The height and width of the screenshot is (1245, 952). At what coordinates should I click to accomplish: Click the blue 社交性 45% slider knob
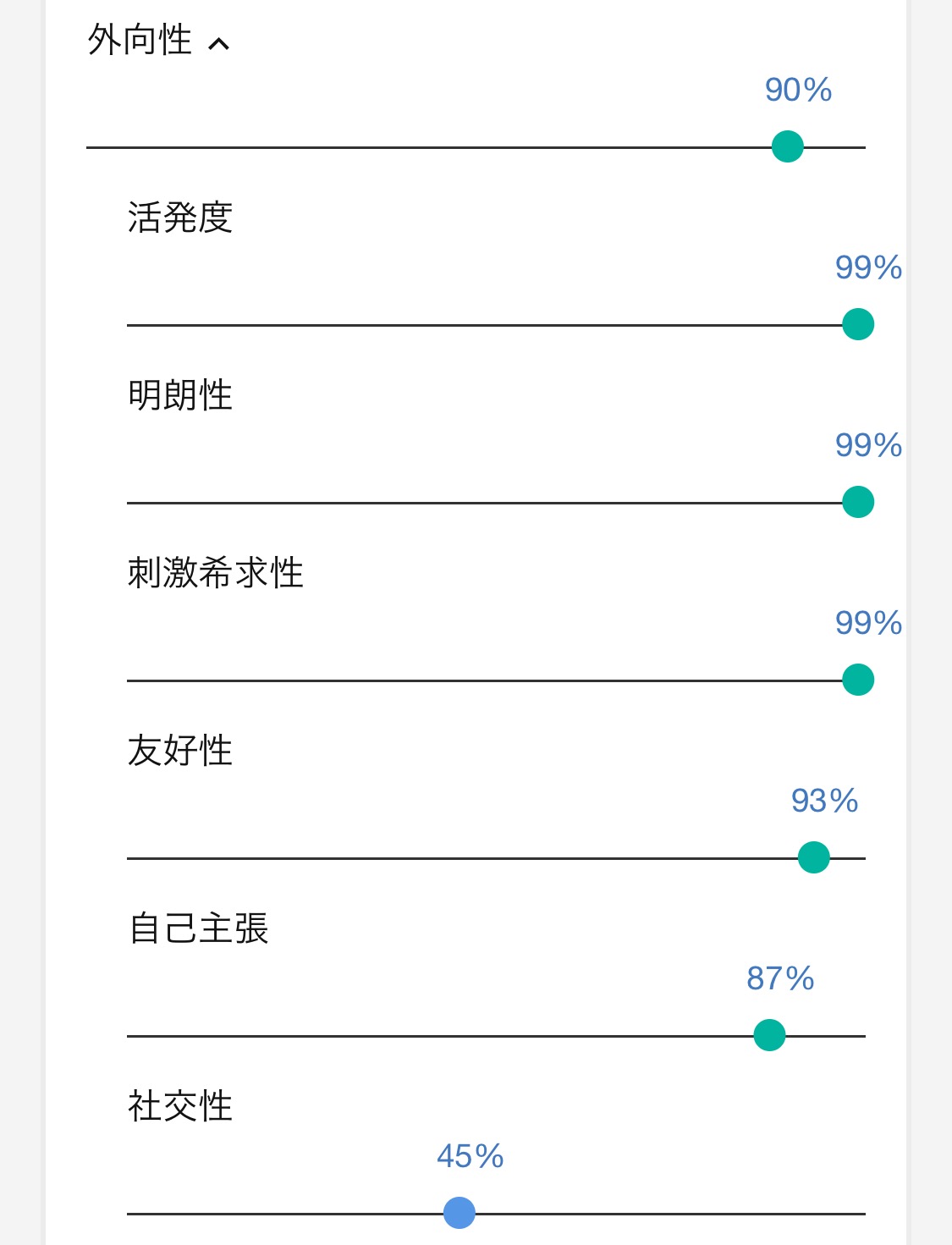[x=459, y=1213]
